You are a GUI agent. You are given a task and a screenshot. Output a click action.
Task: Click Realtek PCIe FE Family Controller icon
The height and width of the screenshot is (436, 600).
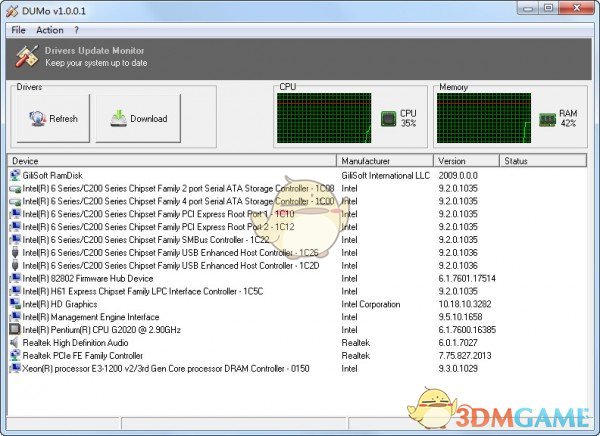pos(15,355)
